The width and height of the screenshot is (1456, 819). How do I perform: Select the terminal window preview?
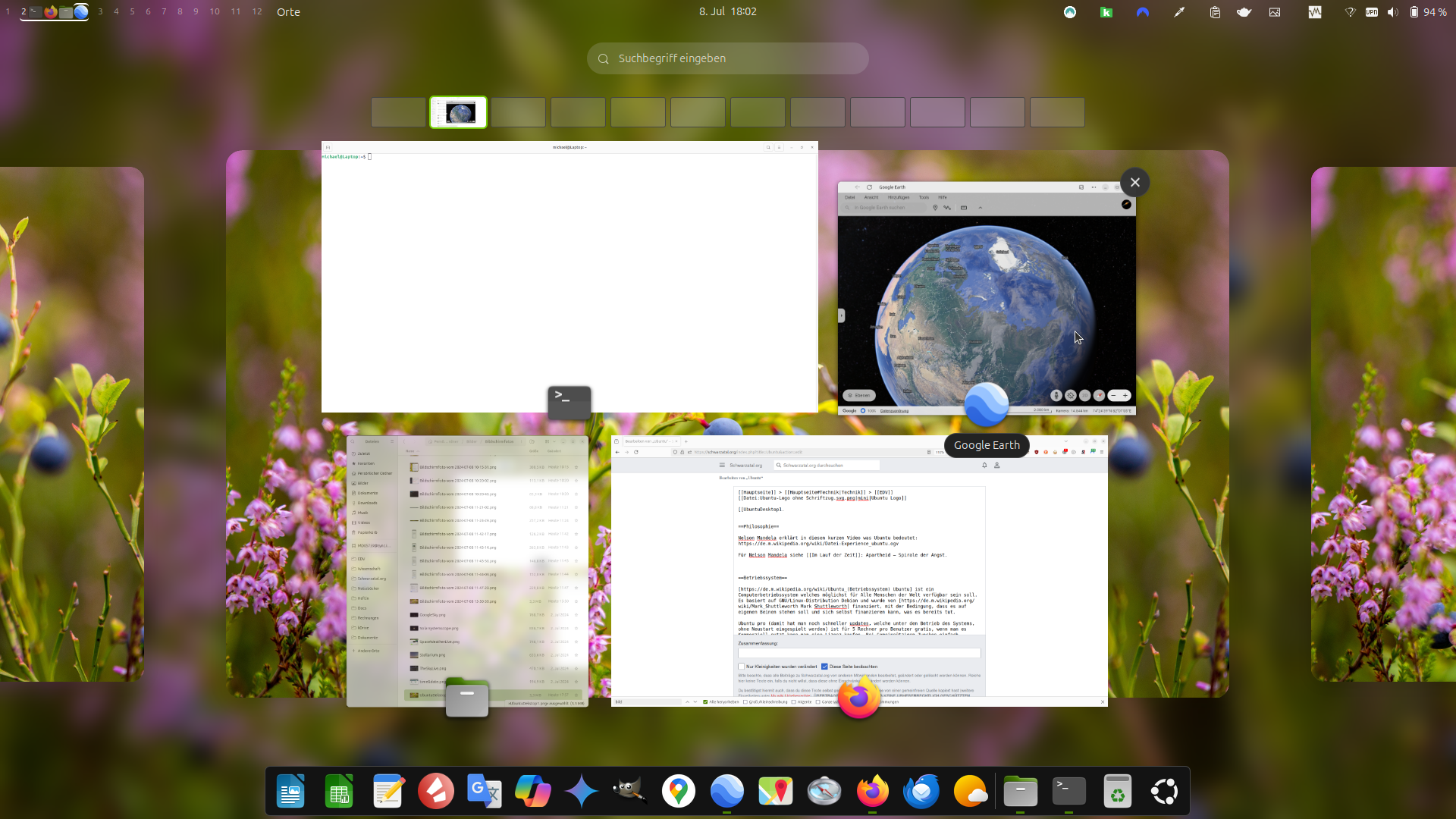tap(569, 277)
